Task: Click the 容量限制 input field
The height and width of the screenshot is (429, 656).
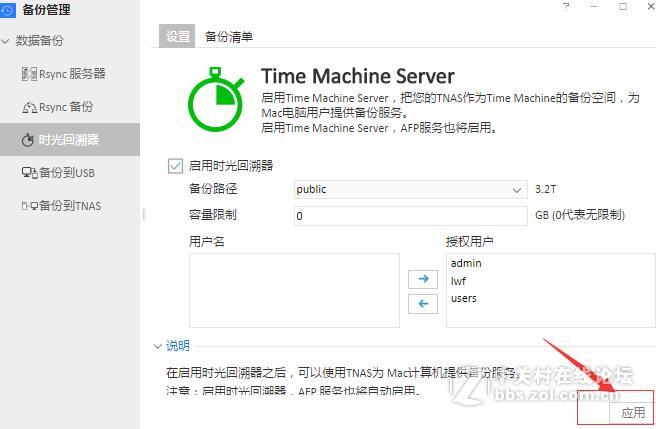Action: click(x=411, y=216)
